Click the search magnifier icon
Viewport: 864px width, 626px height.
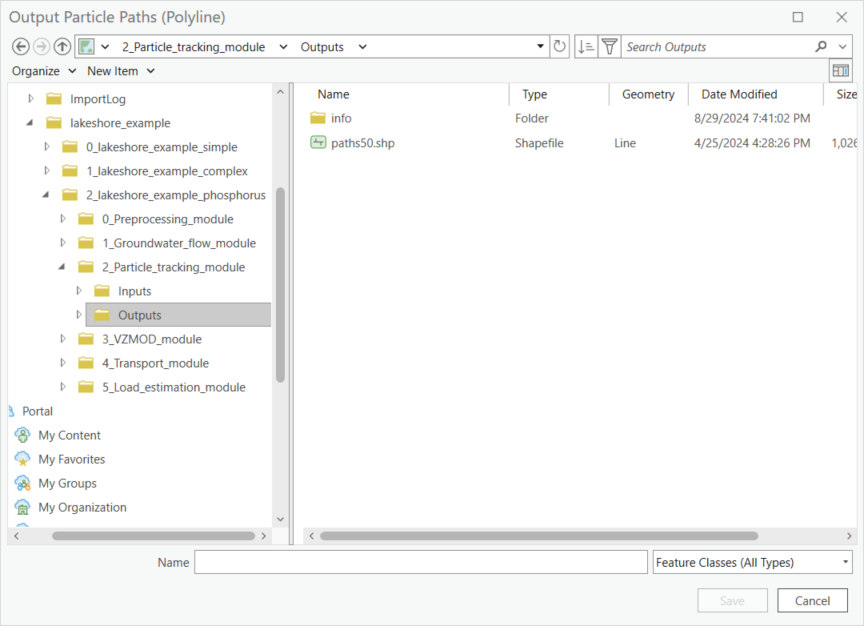(821, 47)
